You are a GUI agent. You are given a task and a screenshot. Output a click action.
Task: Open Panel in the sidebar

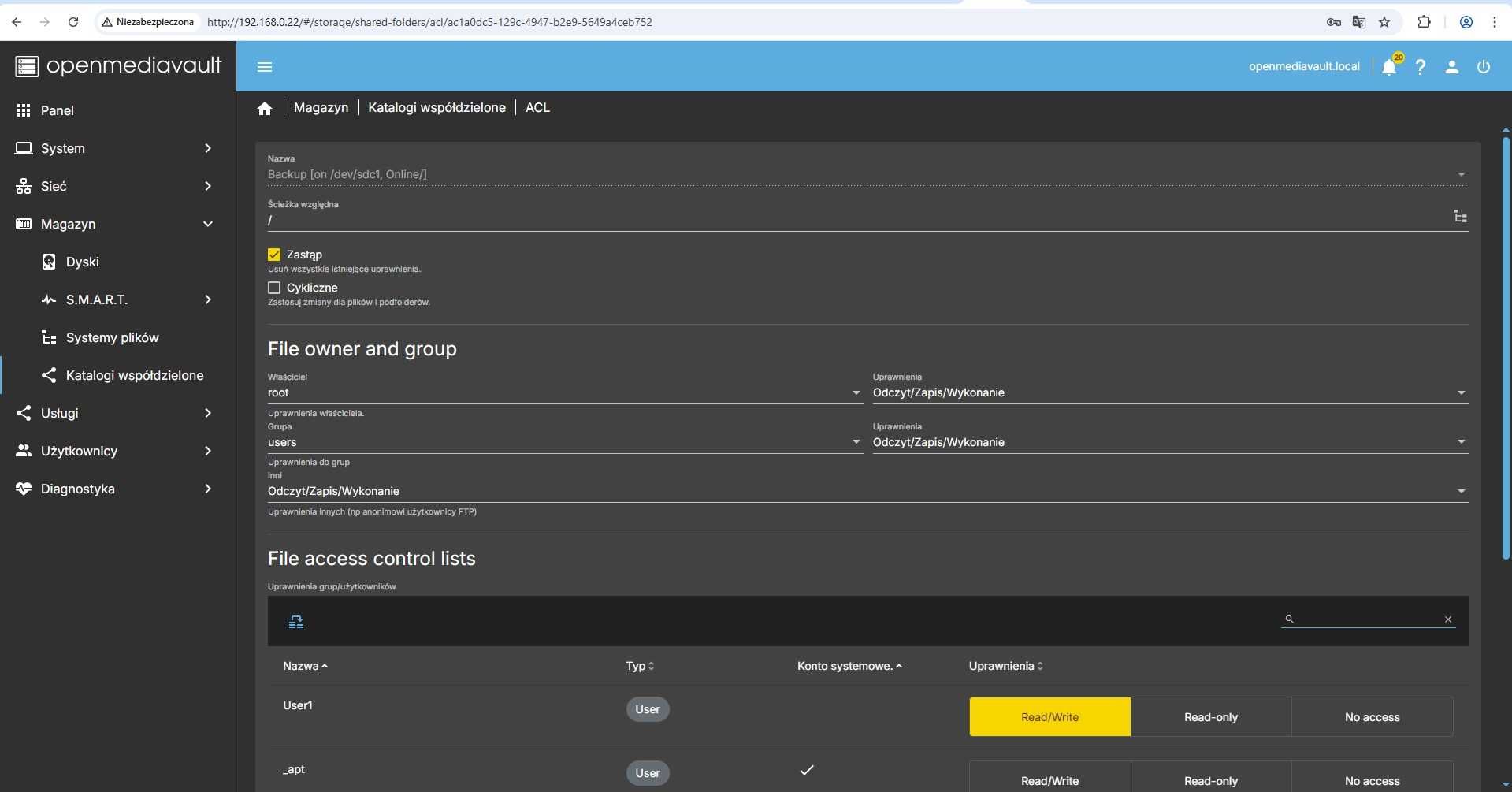coord(118,110)
